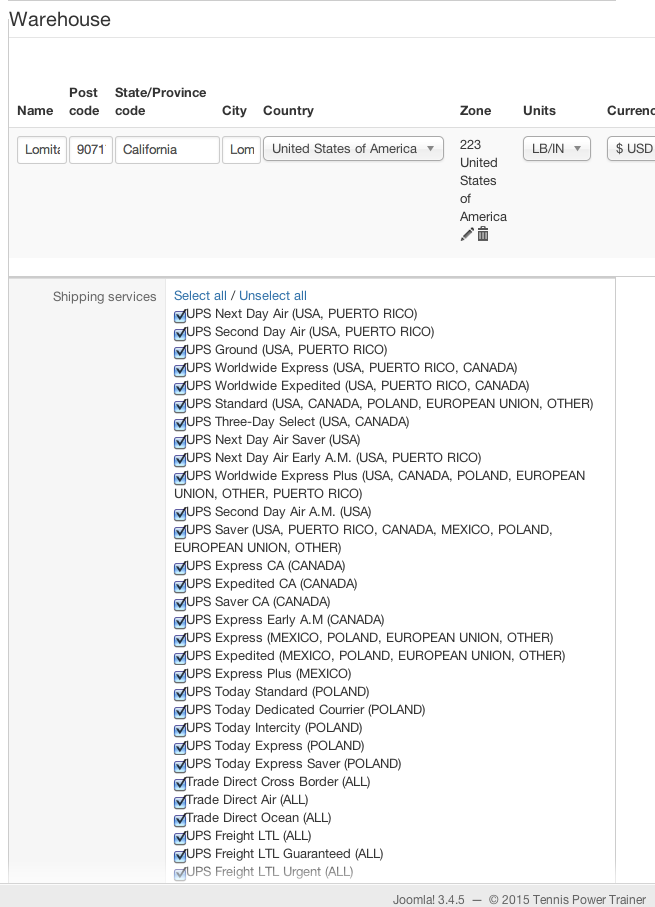Uncheck UPS Worldwide Express Plus
This screenshot has height=907, width=655.
click(180, 478)
